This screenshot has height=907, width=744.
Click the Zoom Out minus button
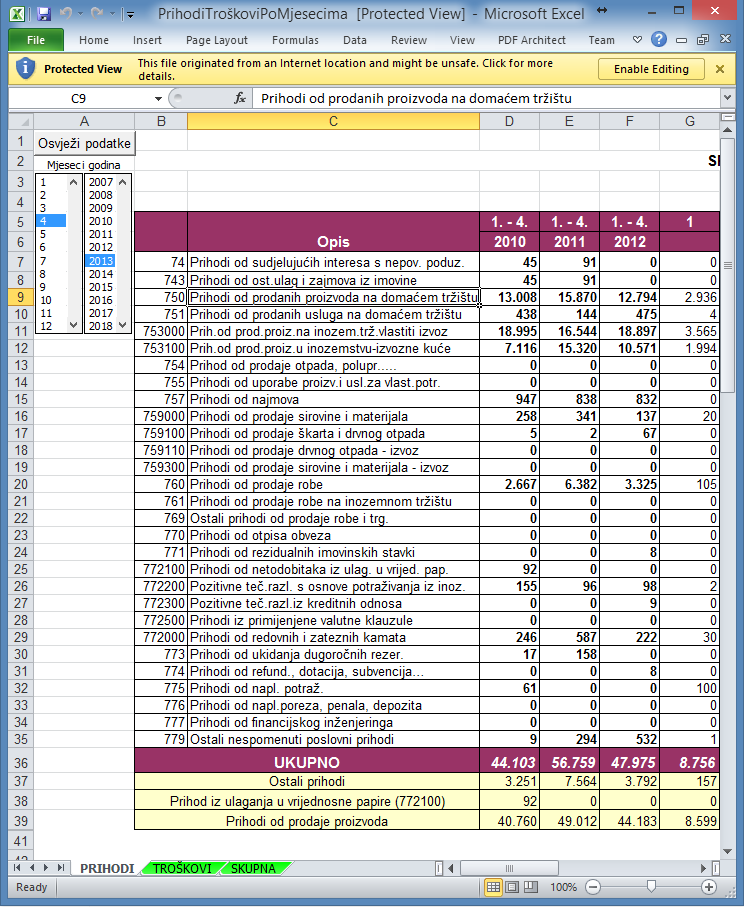pos(593,887)
